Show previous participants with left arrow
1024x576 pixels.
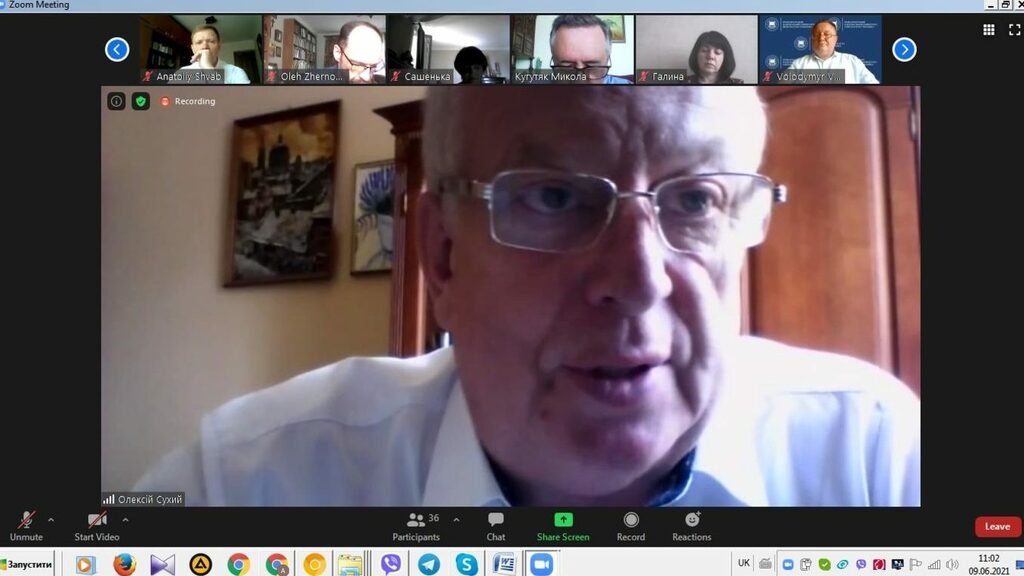pos(117,49)
